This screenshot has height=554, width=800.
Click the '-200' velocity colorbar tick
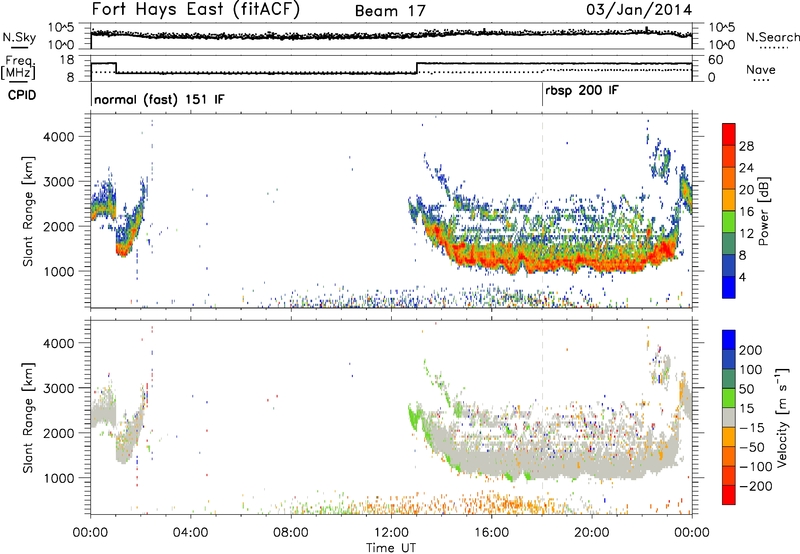point(755,486)
